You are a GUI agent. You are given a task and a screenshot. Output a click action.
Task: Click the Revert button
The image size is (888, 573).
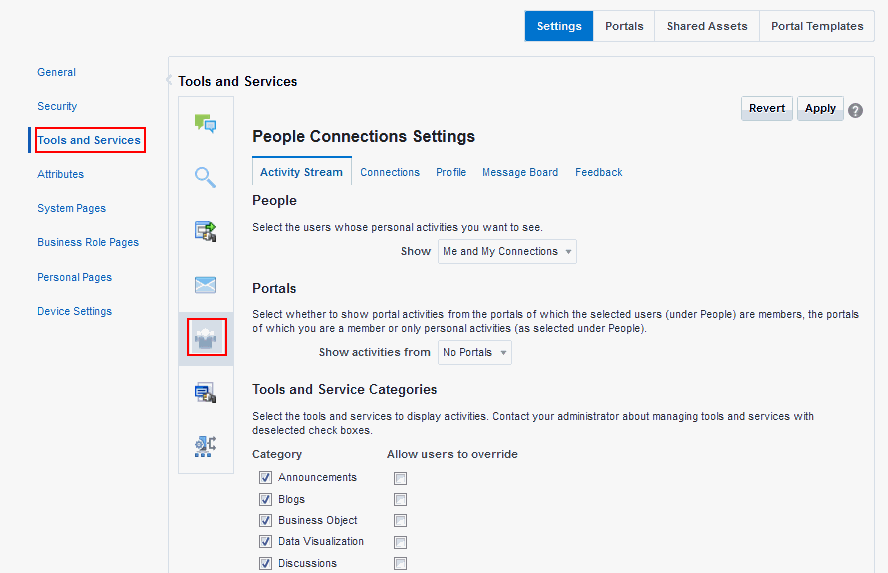pos(767,108)
